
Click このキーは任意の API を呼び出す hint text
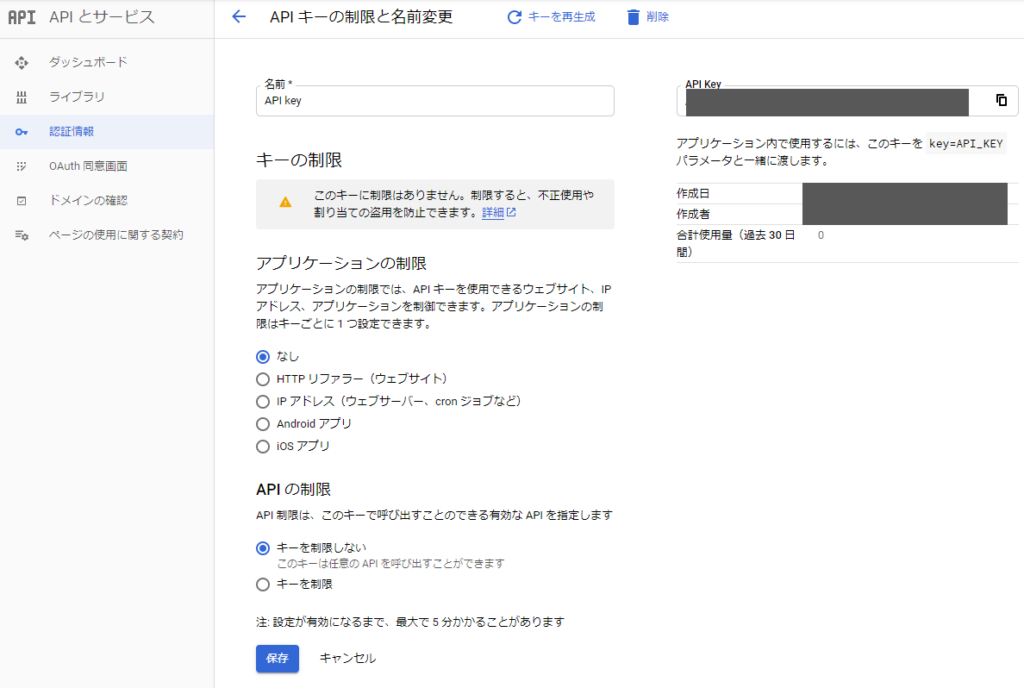pos(391,563)
